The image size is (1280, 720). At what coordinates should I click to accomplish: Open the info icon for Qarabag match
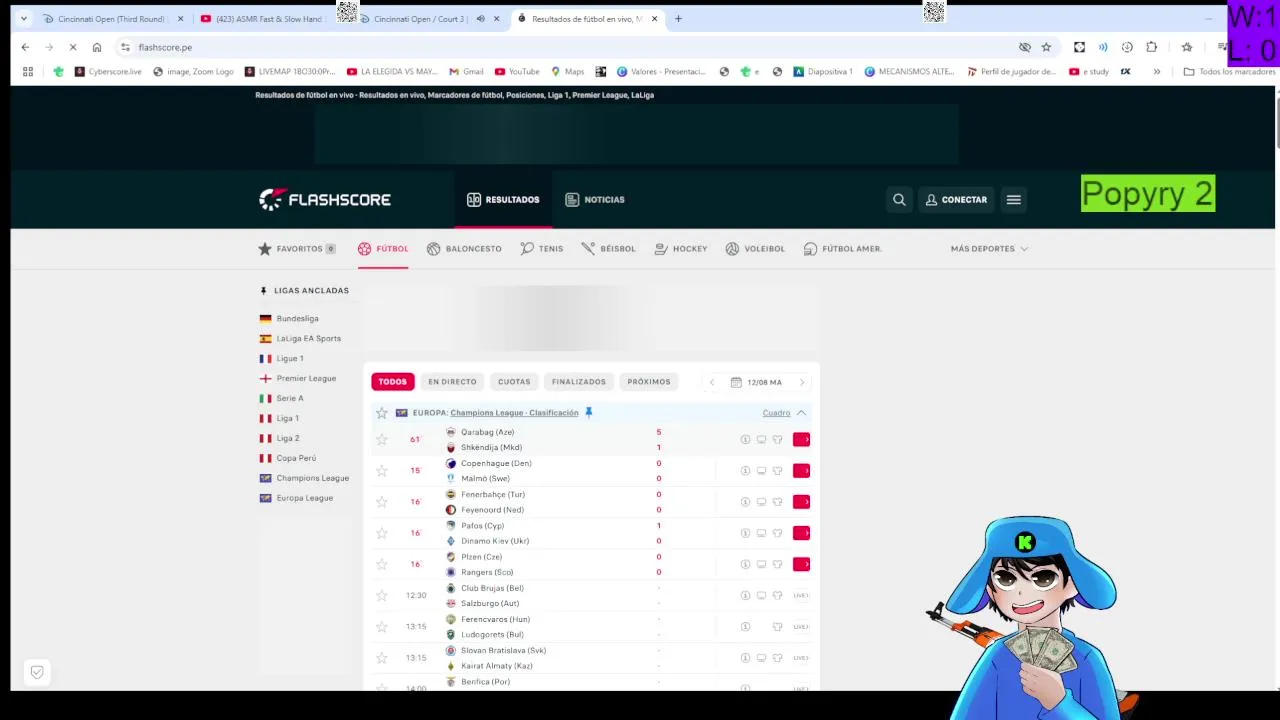pyautogui.click(x=745, y=440)
